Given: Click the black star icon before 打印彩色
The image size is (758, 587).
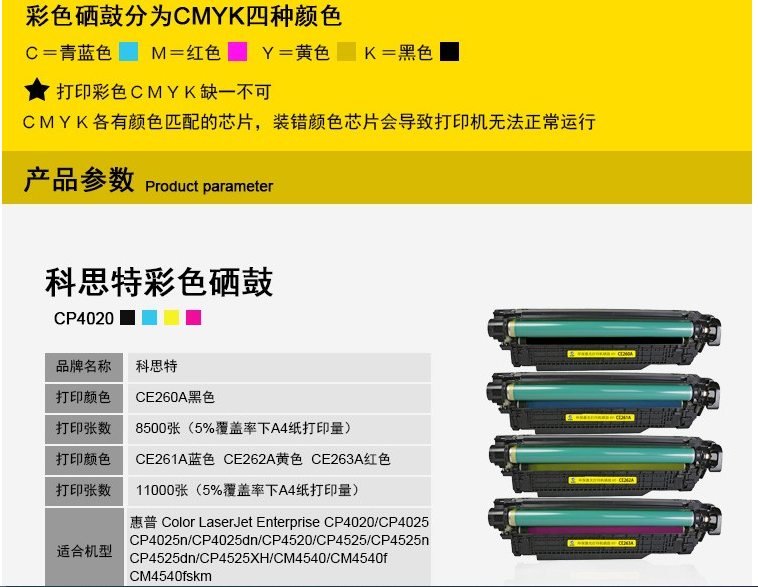Looking at the screenshot, I should pos(37,90).
